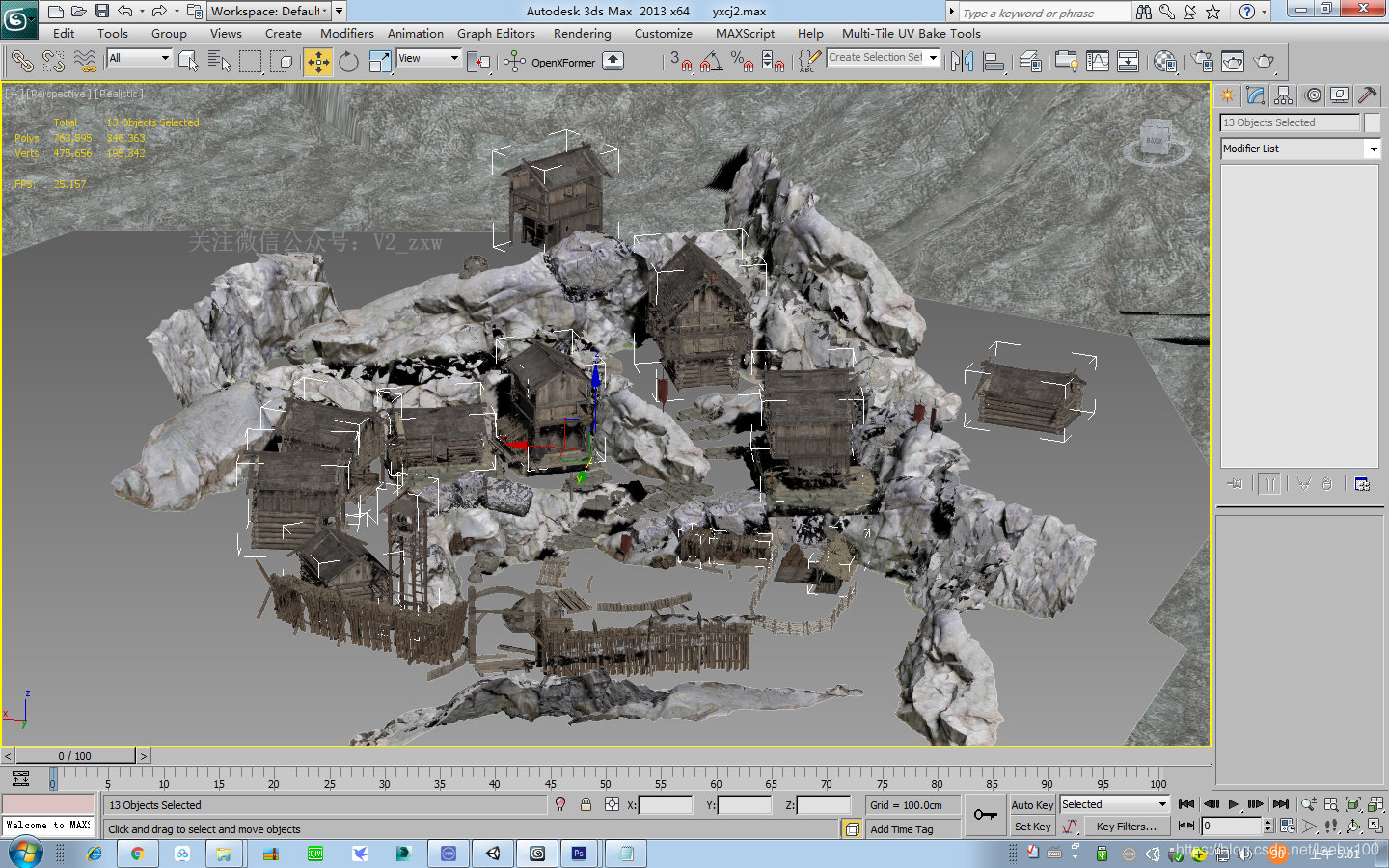The image size is (1389, 868).
Task: Toggle the Spinner Snap button
Action: 773,62
